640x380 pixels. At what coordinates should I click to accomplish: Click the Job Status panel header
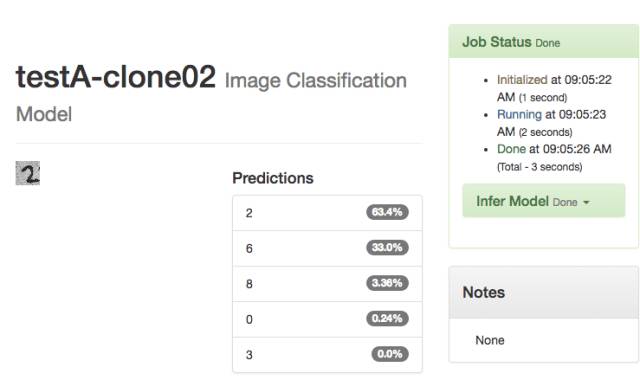pos(544,41)
